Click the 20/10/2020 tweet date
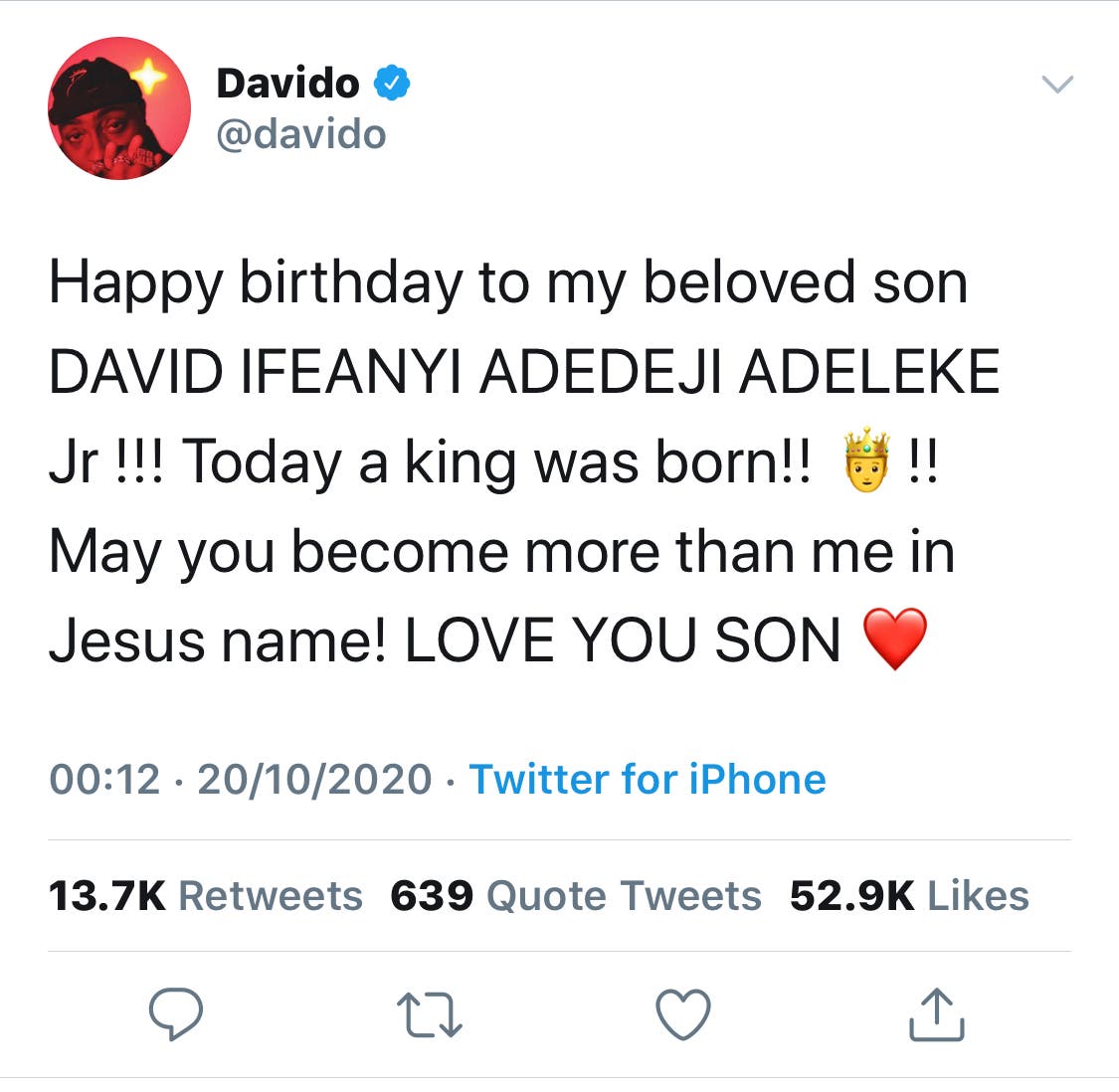Image resolution: width=1119 pixels, height=1092 pixels. pyautogui.click(x=314, y=779)
